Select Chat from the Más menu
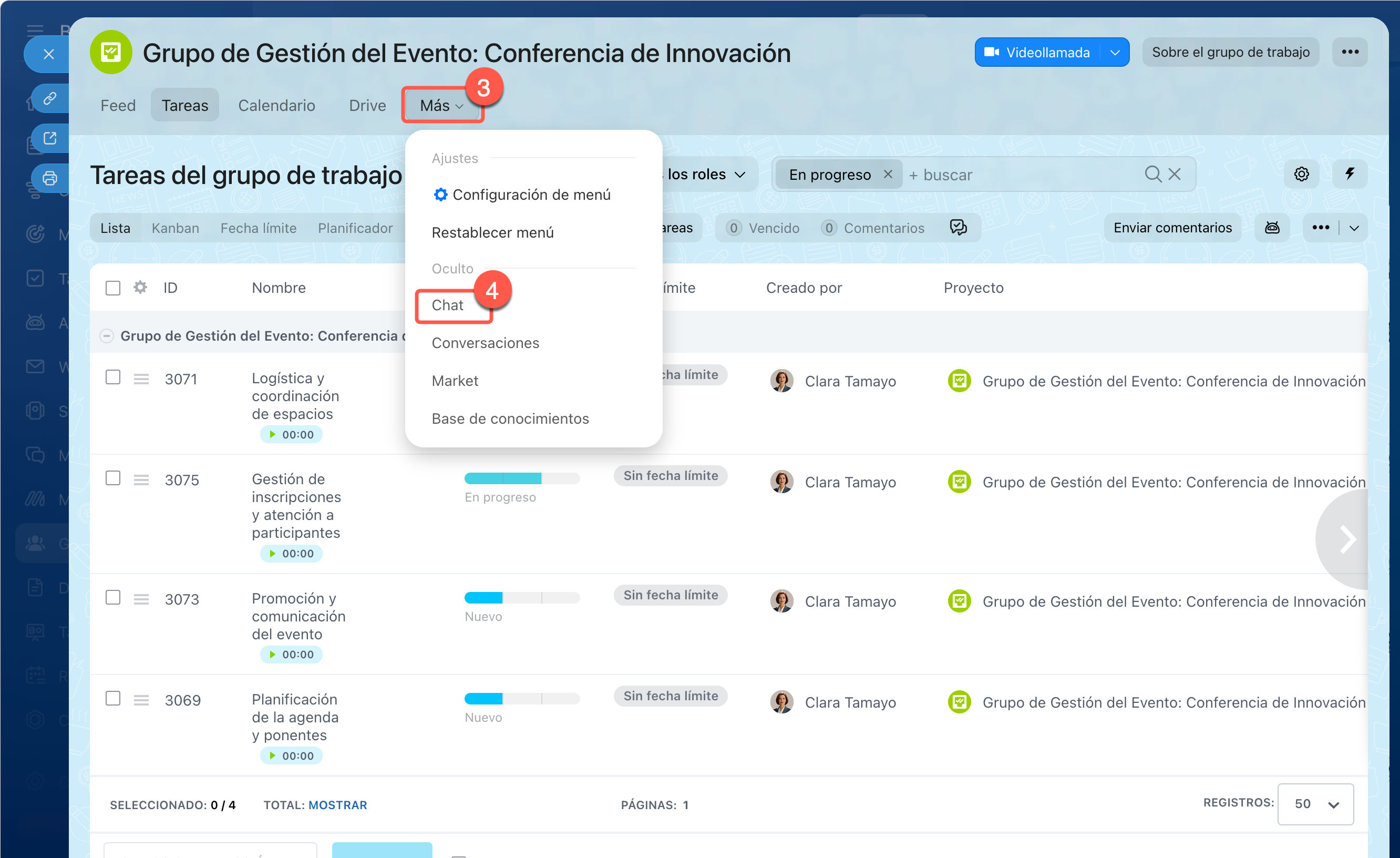 (x=447, y=305)
